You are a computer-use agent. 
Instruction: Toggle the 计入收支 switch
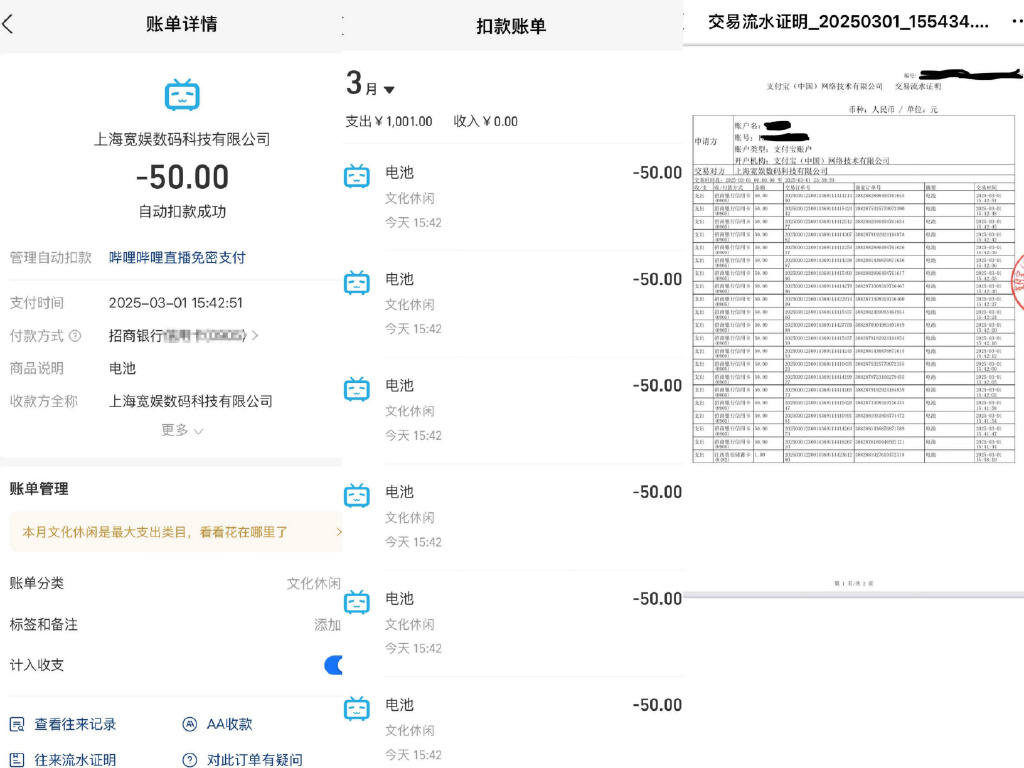[334, 665]
